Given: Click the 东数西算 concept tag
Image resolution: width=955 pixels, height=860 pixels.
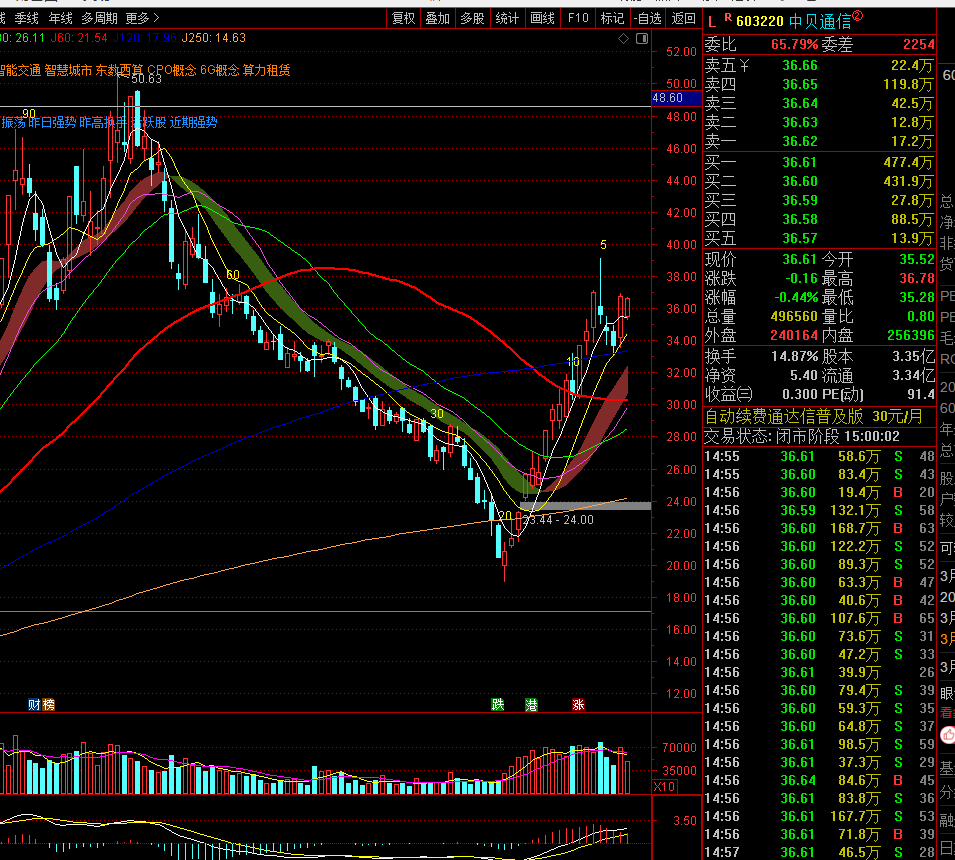Looking at the screenshot, I should (x=119, y=71).
